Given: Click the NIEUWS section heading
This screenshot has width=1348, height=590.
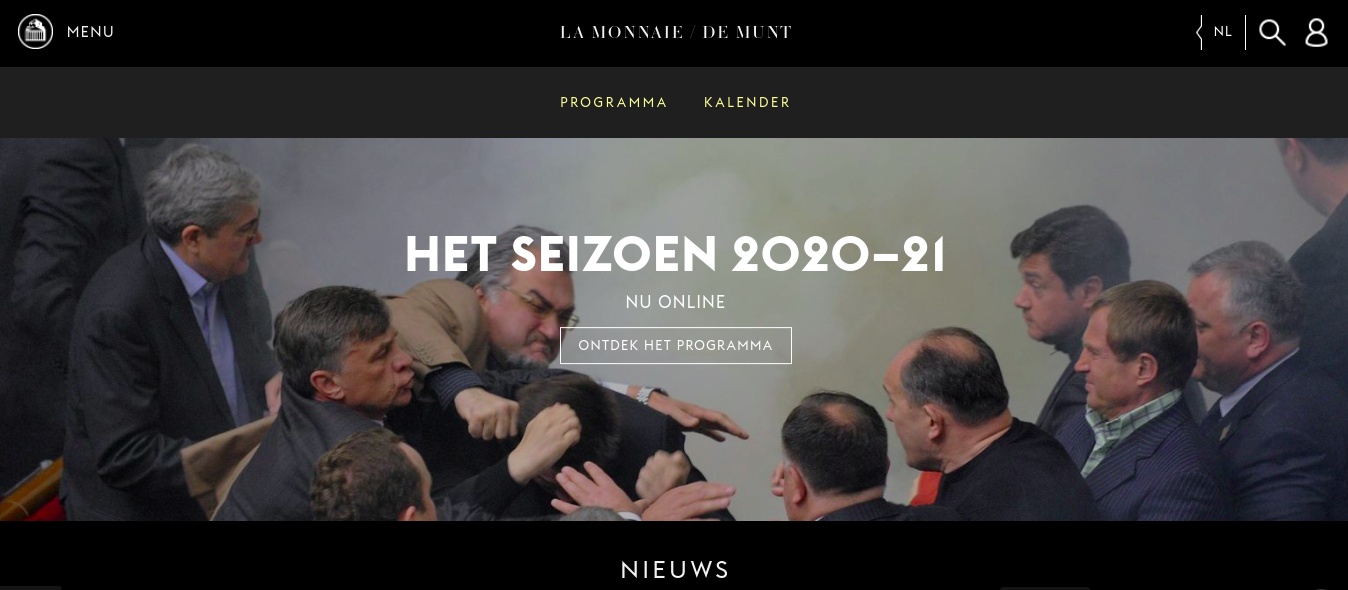Looking at the screenshot, I should (675, 570).
